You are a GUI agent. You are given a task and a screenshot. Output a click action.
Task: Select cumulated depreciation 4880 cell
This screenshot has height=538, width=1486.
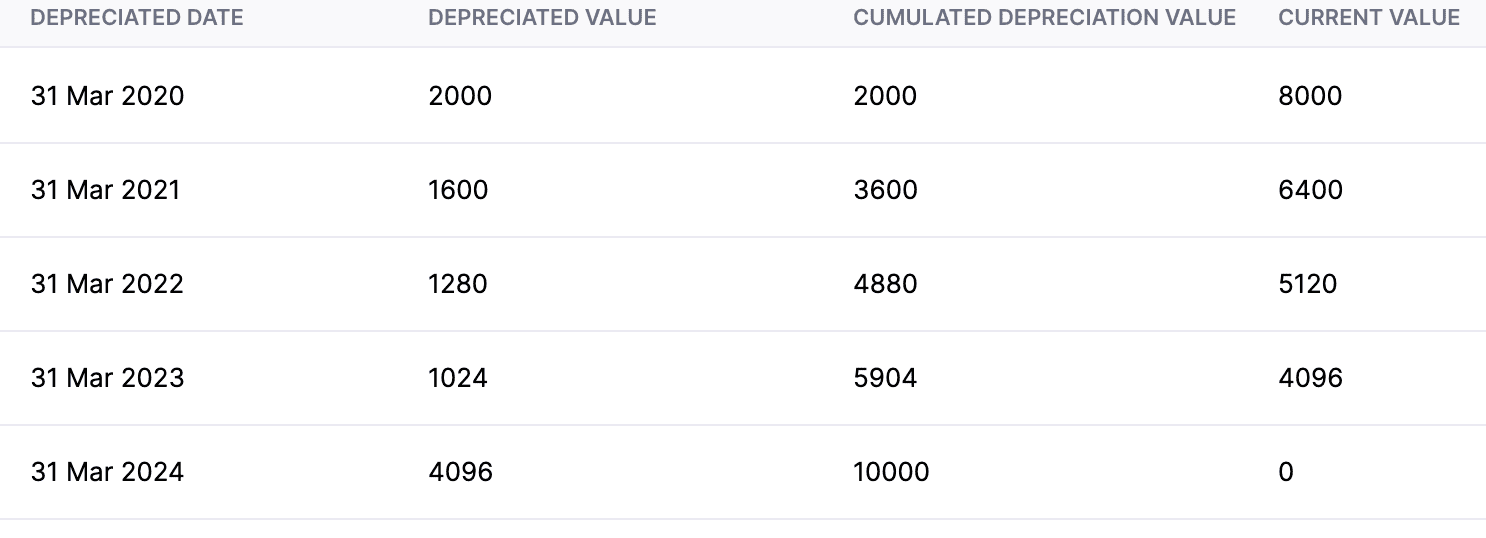[x=885, y=284]
